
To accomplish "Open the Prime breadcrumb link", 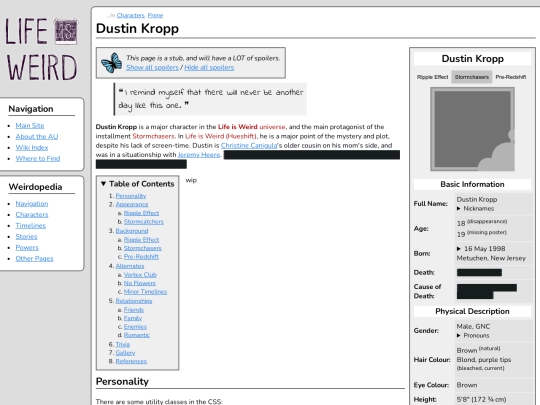I will pyautogui.click(x=155, y=15).
